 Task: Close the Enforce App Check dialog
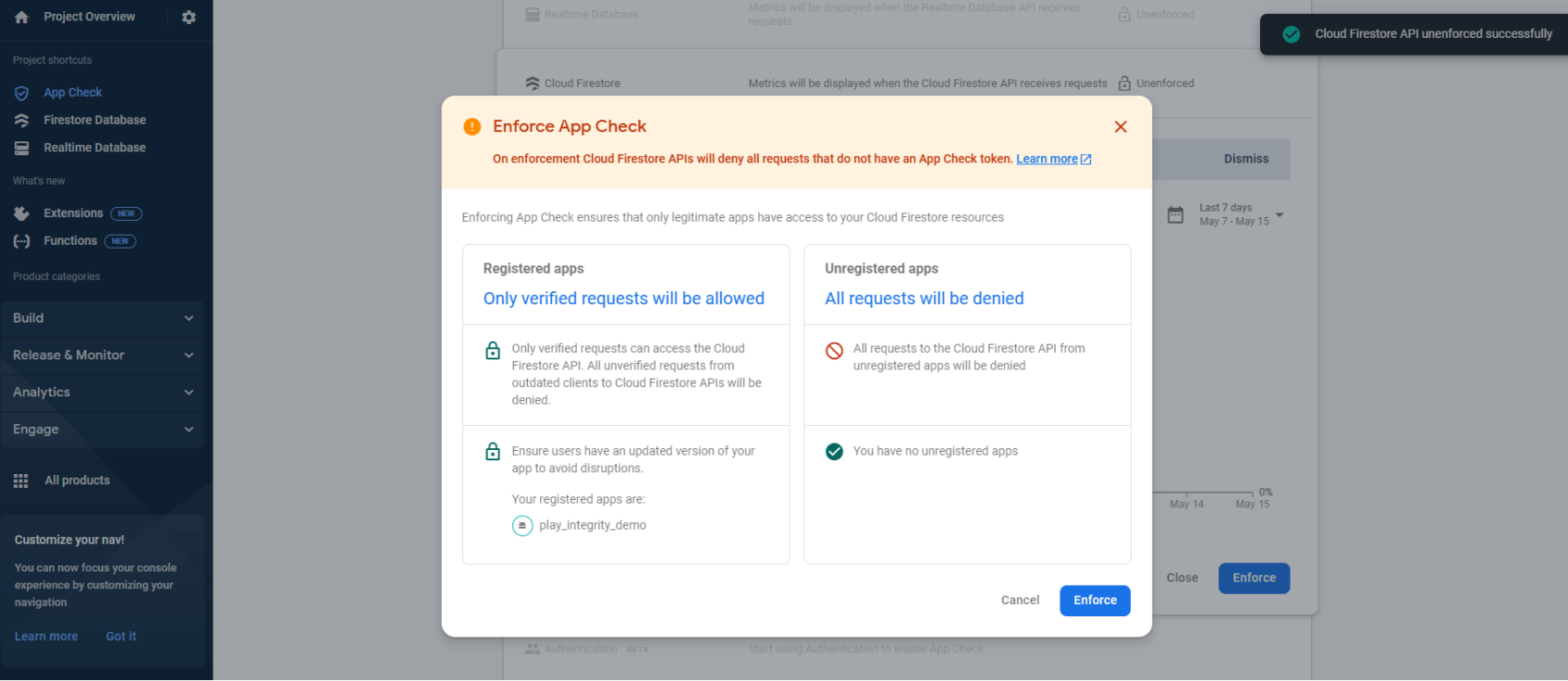coord(1121,127)
